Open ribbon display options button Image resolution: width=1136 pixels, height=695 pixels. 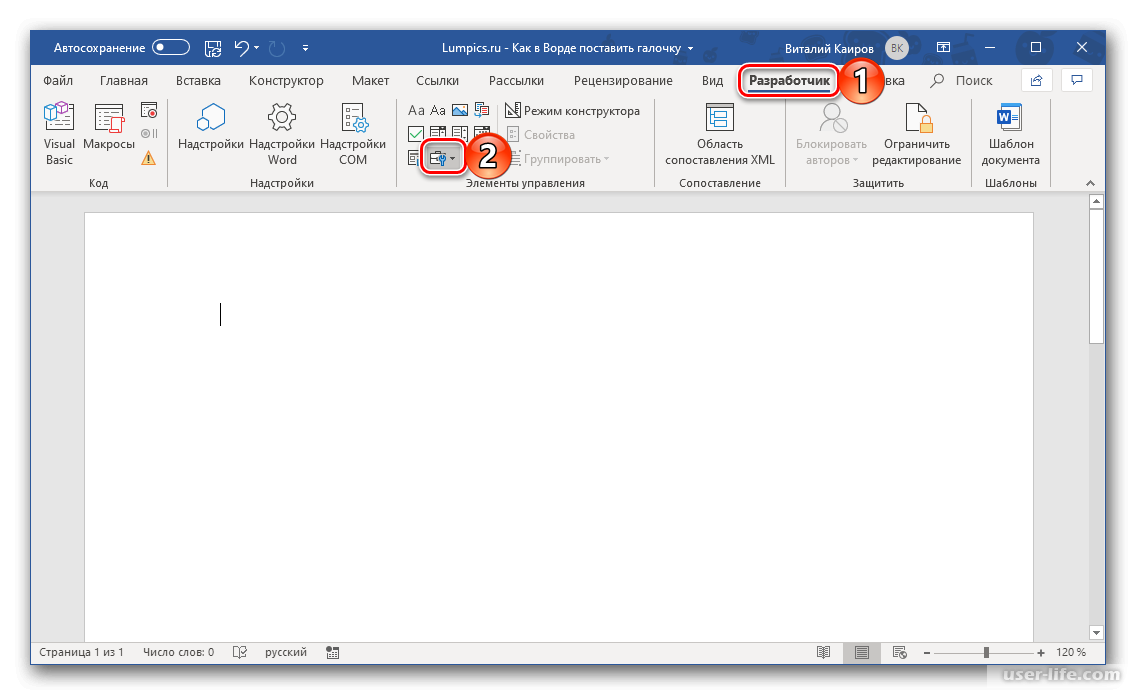[943, 48]
